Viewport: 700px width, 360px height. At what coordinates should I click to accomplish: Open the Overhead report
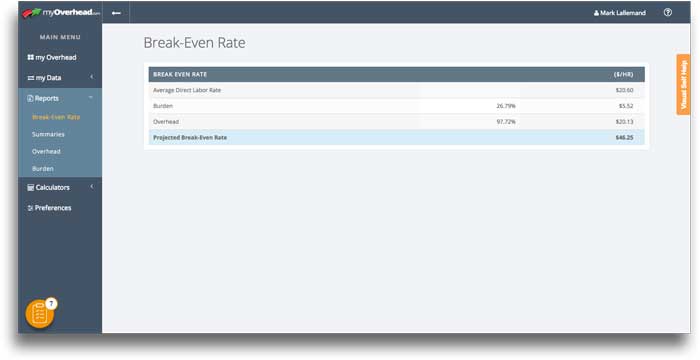[46, 151]
